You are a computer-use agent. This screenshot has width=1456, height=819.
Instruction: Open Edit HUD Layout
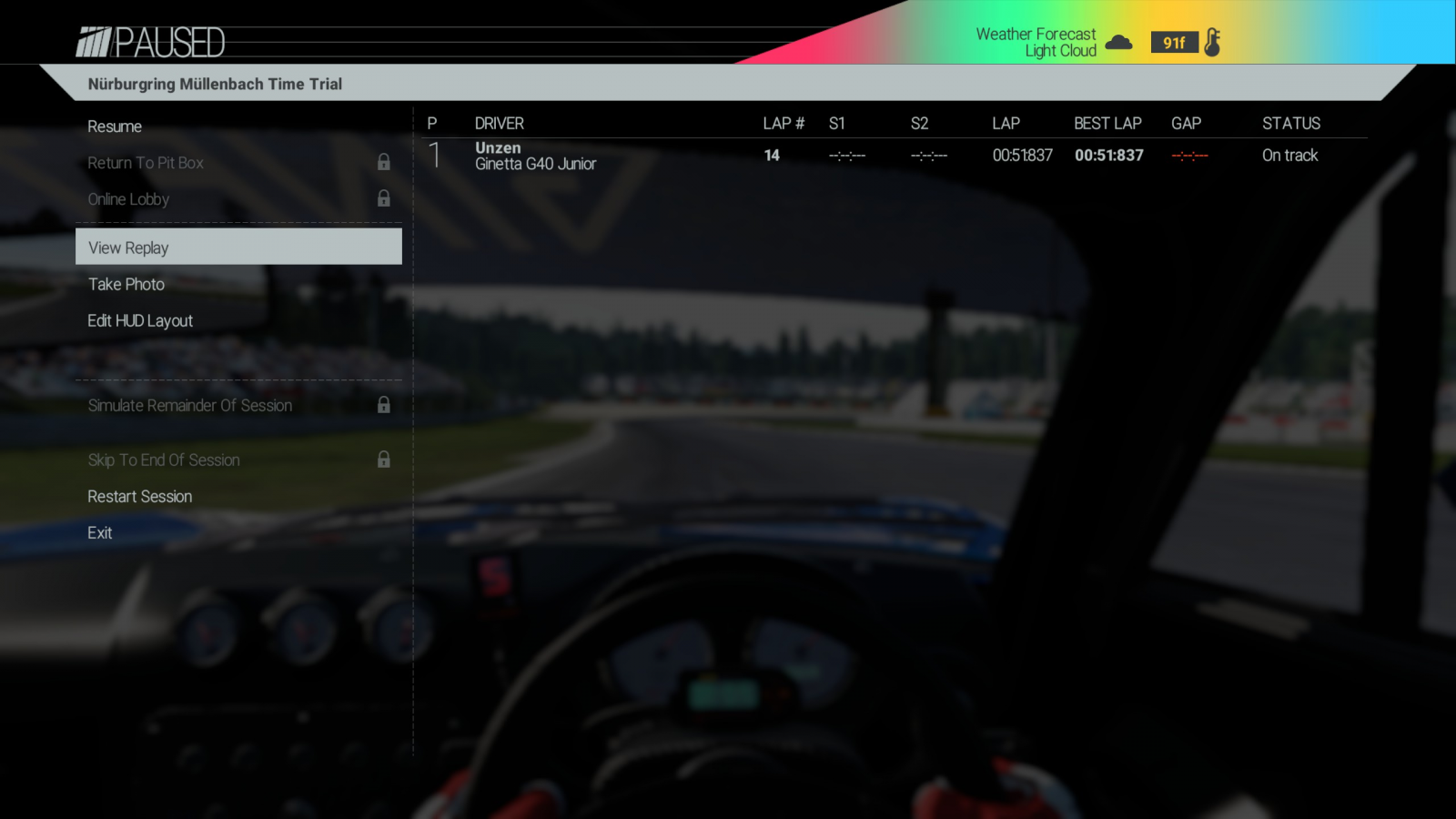pyautogui.click(x=140, y=320)
